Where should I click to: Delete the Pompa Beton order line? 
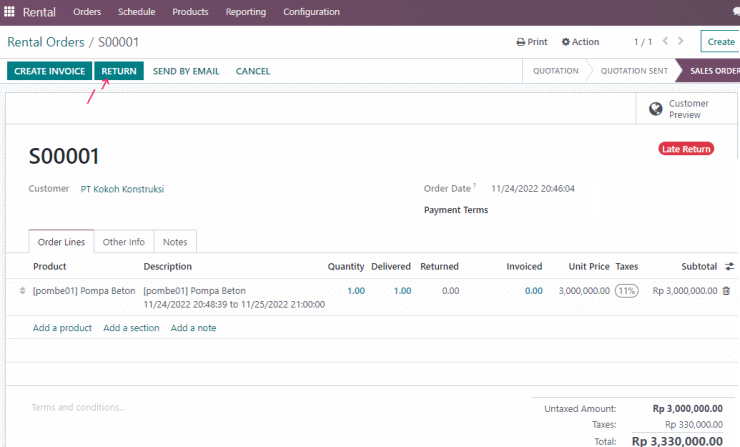pos(726,291)
